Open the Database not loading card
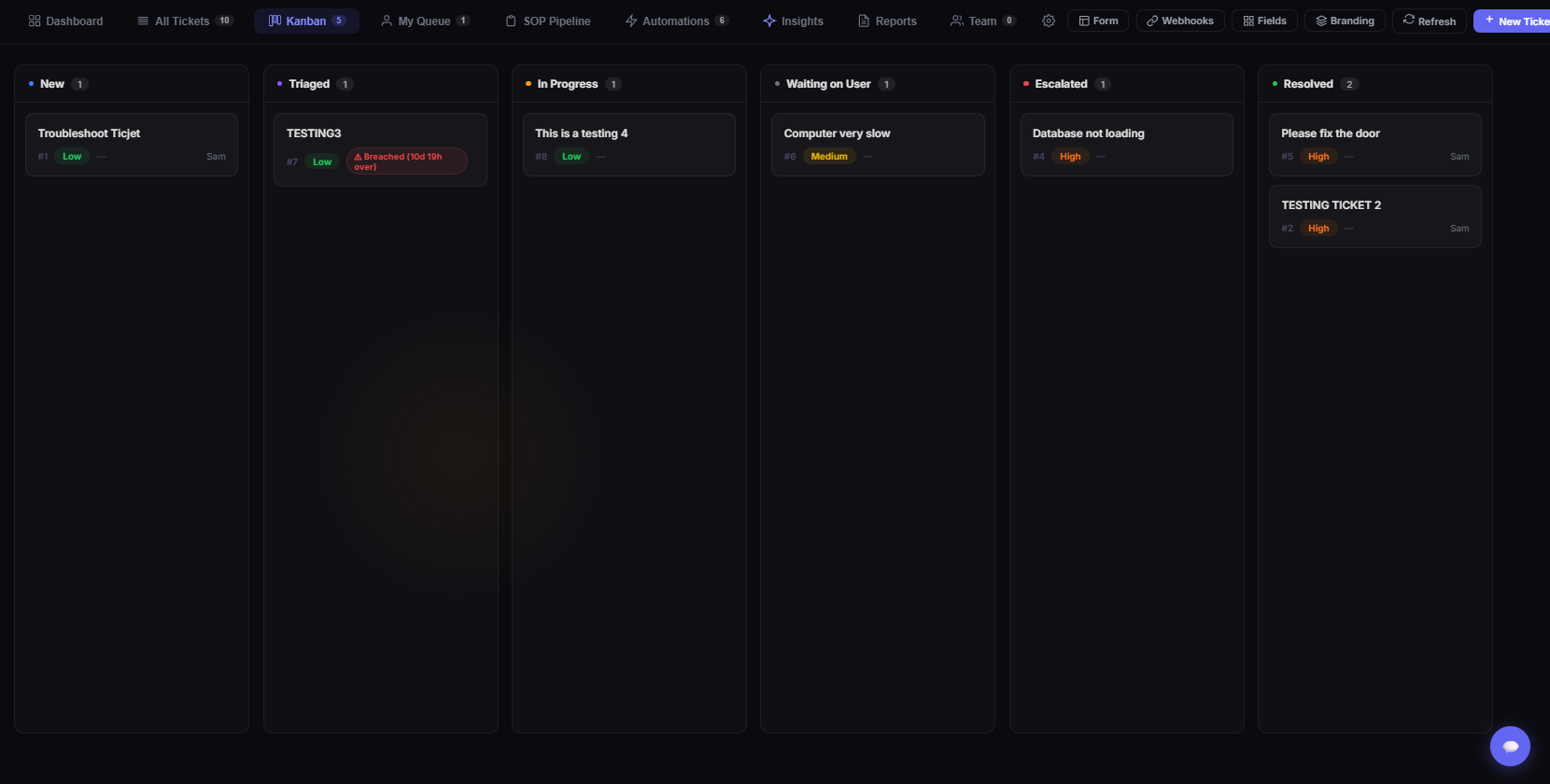Viewport: 1550px width, 784px height. point(1126,144)
